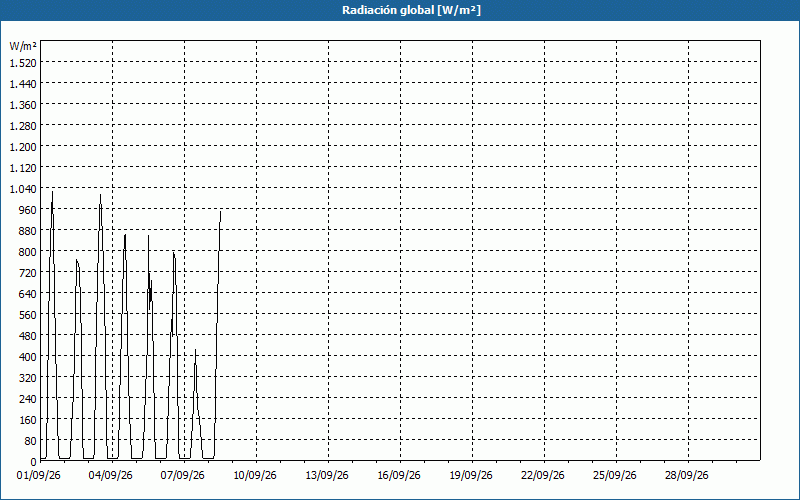This screenshot has width=800, height=500.
Task: Click the lowest daily peak near 400
Action: point(195,351)
